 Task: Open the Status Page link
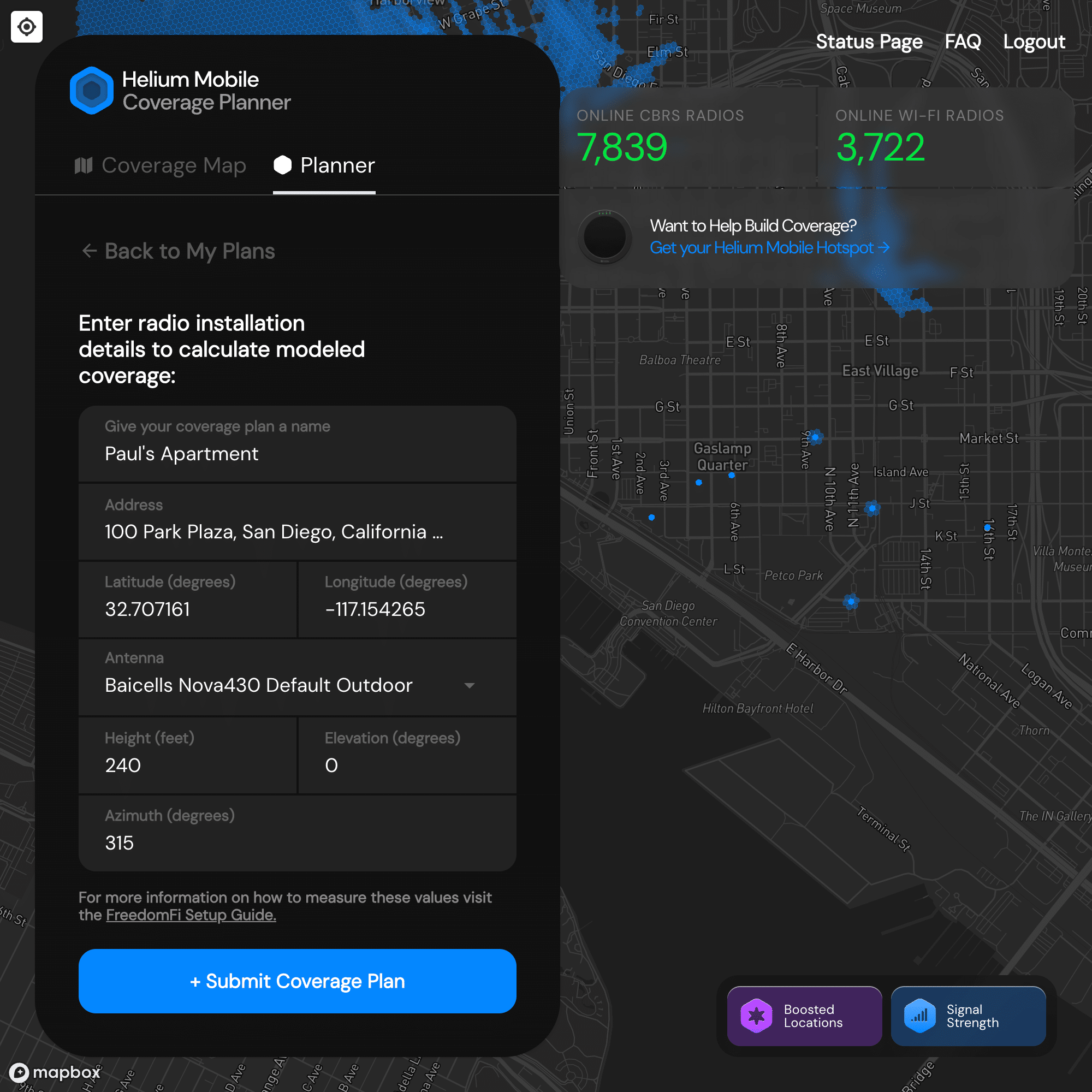869,41
